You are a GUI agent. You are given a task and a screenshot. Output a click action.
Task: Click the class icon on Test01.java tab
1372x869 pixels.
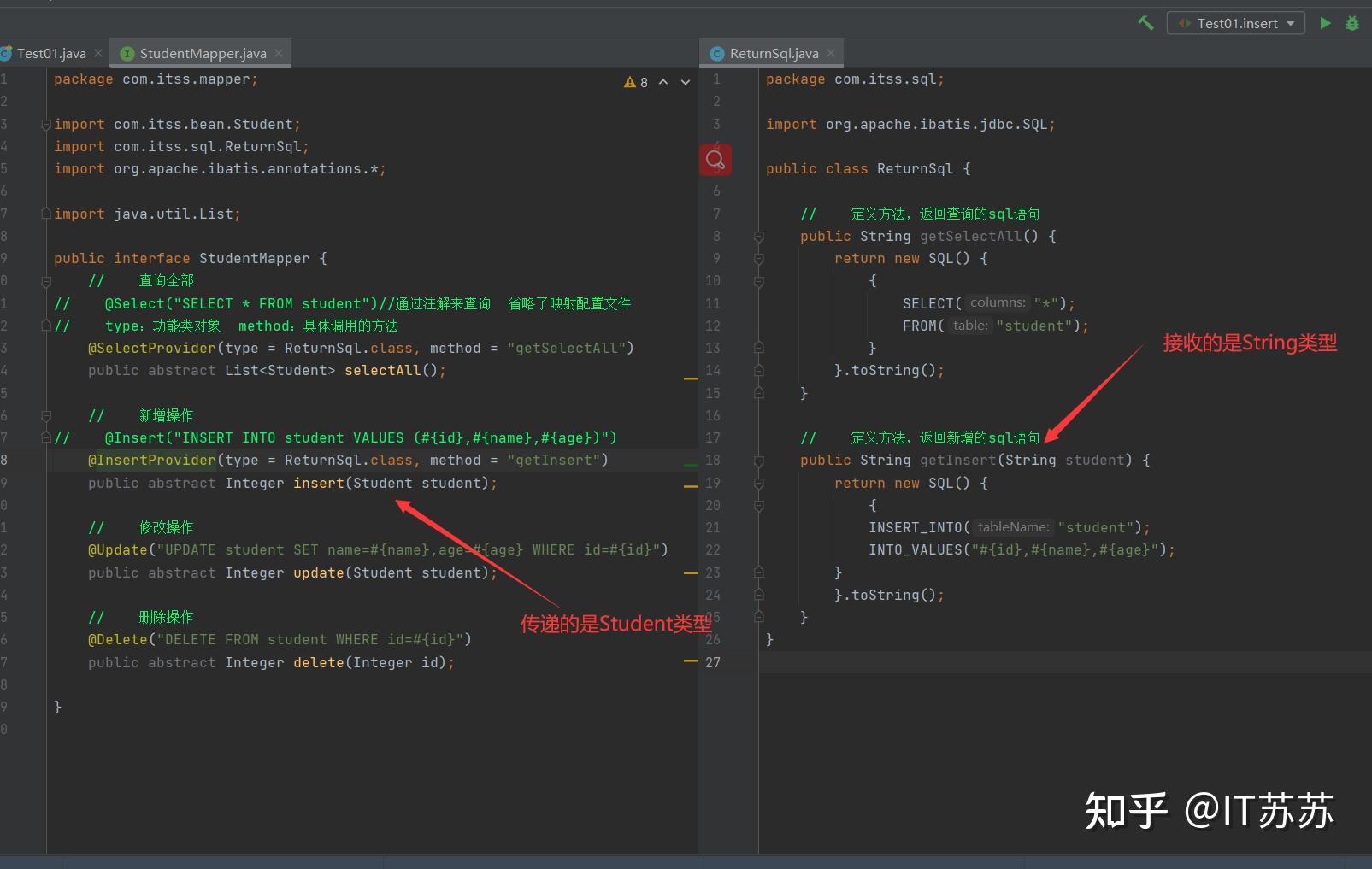pyautogui.click(x=7, y=53)
